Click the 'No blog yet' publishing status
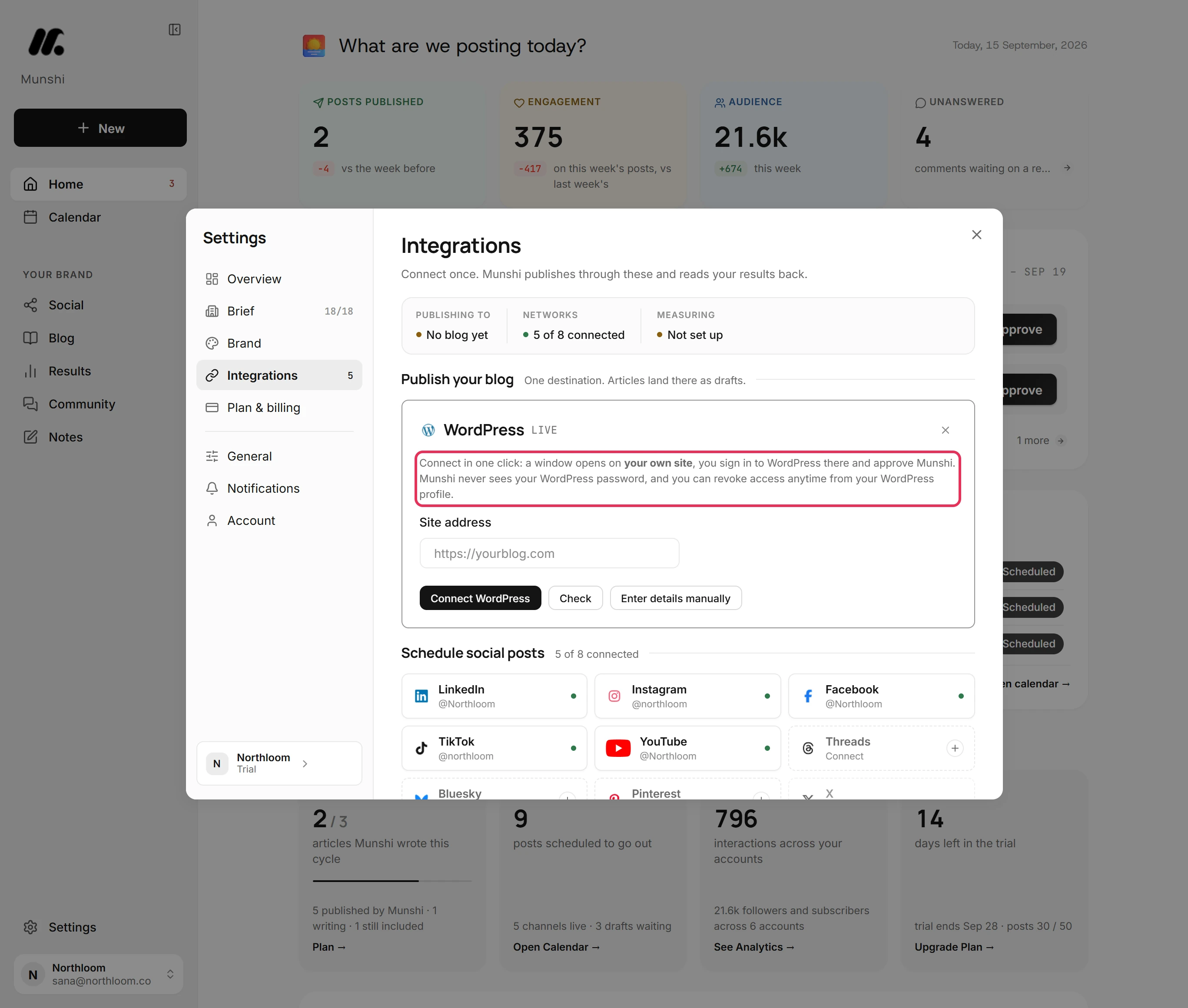The width and height of the screenshot is (1188, 1008). tap(452, 335)
